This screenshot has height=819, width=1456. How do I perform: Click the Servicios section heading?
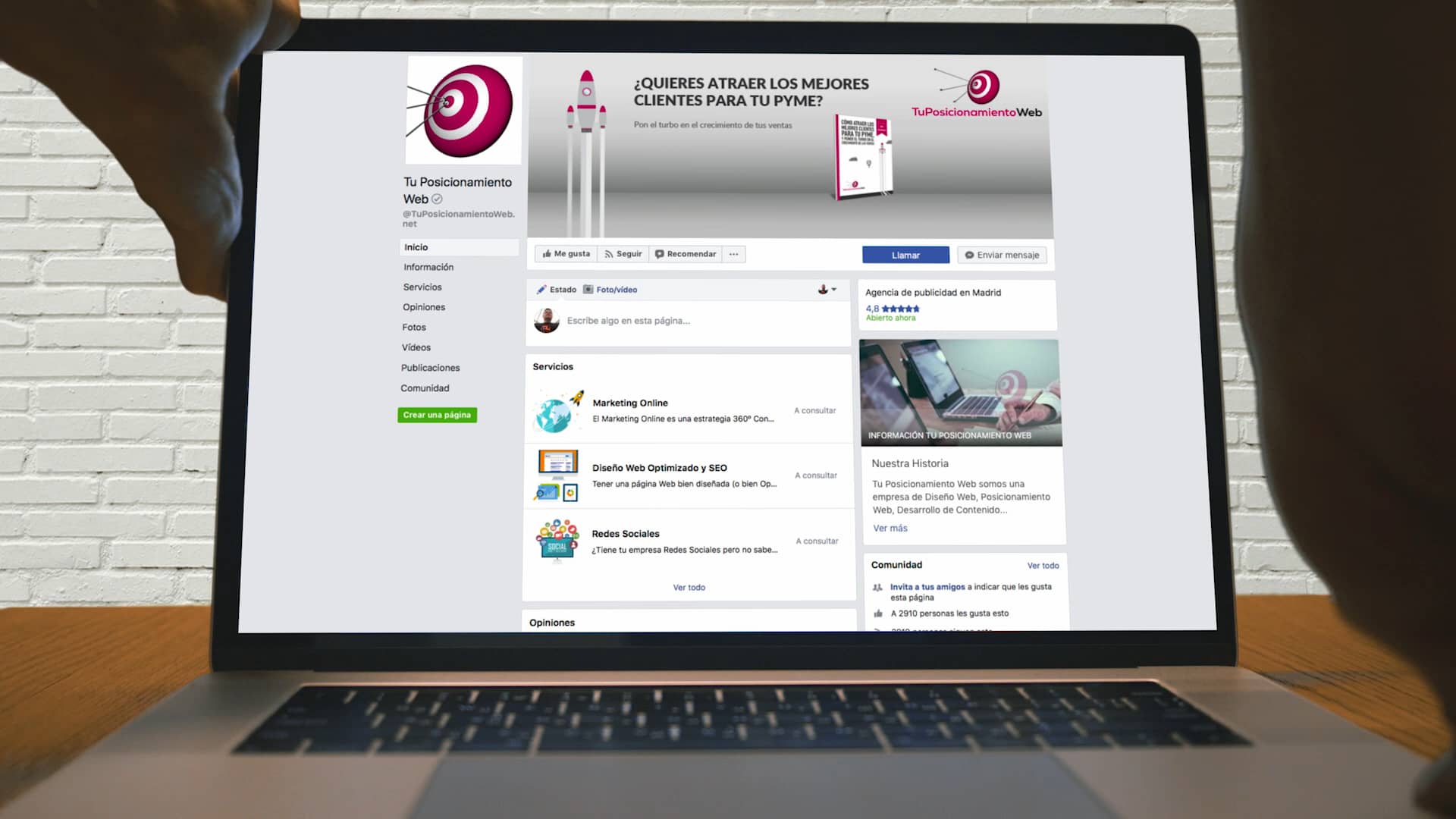[553, 367]
